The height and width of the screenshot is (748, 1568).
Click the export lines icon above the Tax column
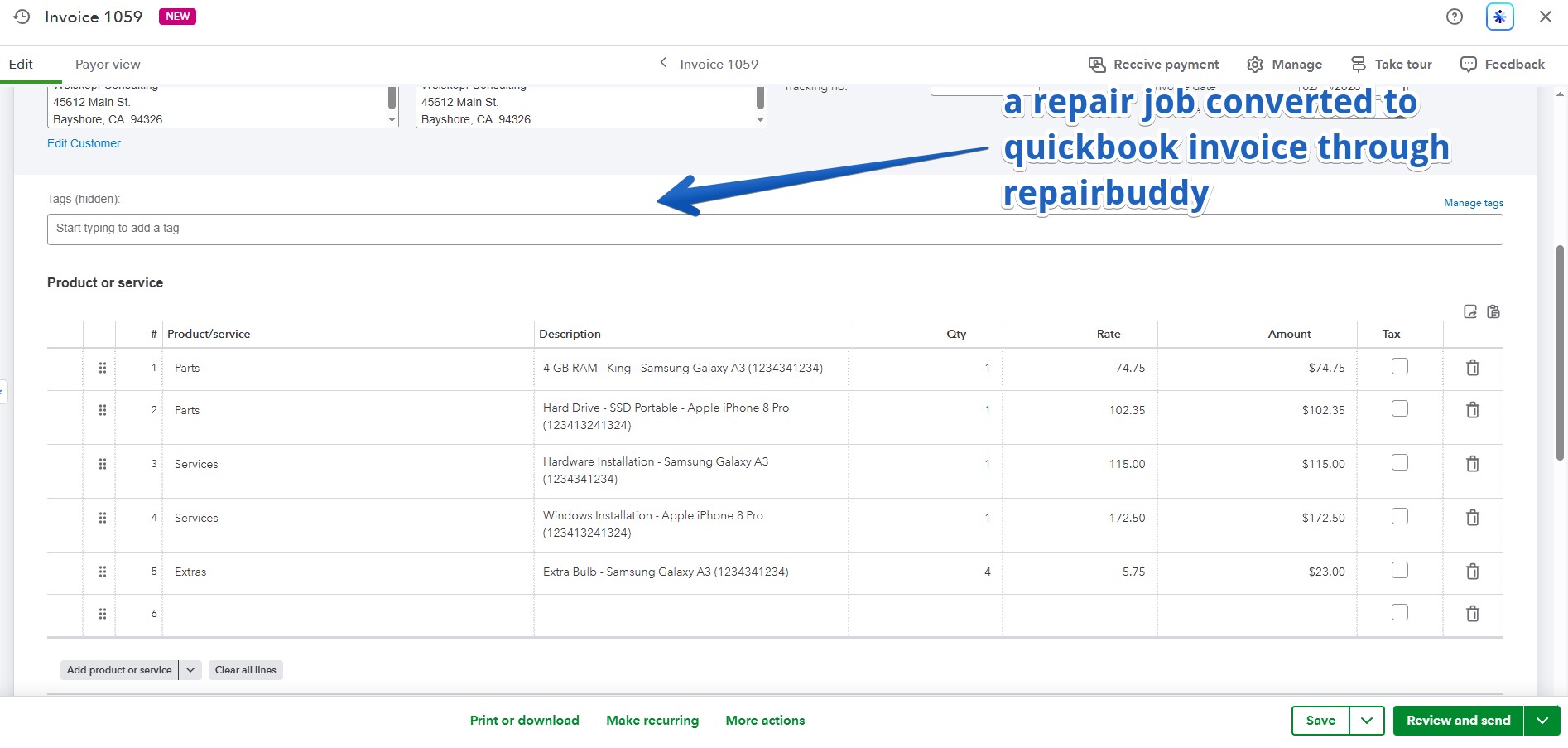1469,312
